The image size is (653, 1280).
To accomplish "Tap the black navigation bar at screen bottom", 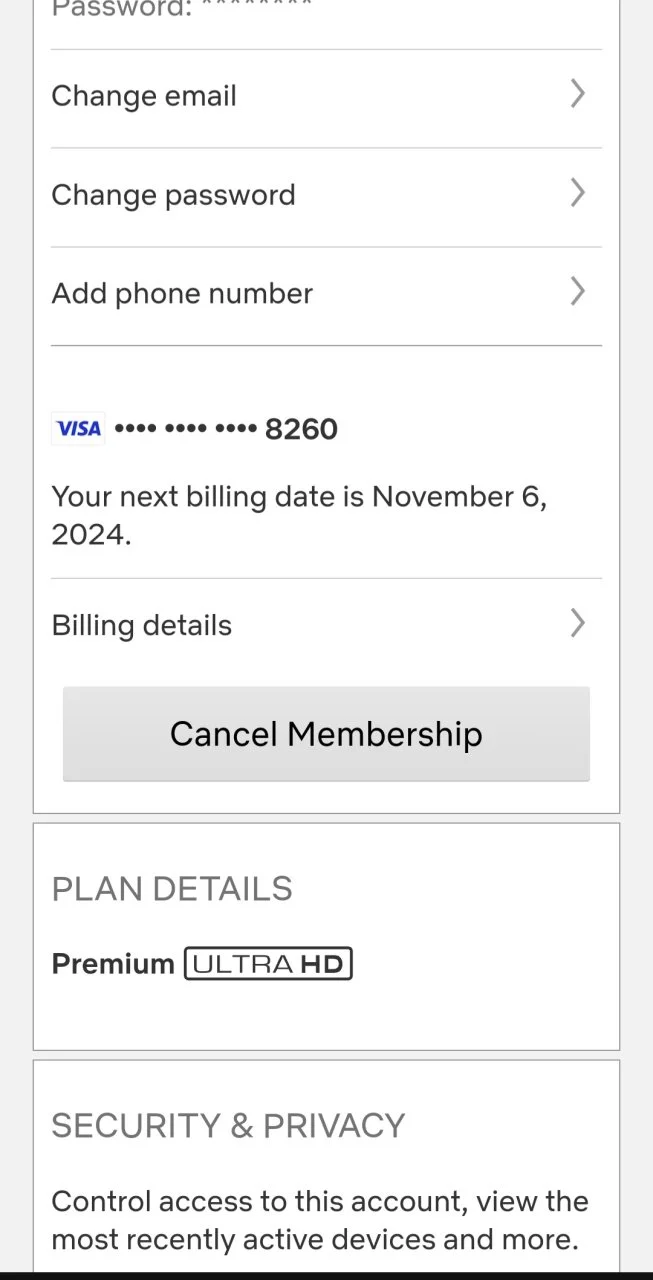I will click(x=326, y=1276).
